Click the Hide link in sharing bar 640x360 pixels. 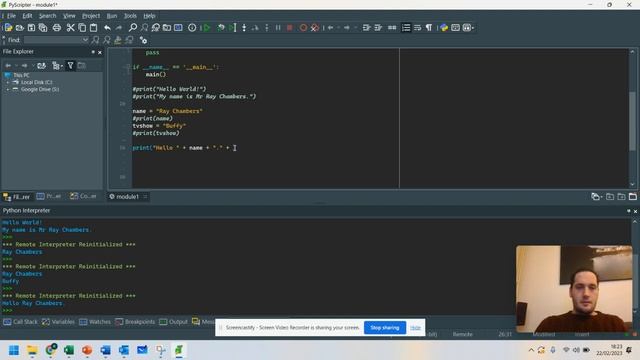(415, 328)
